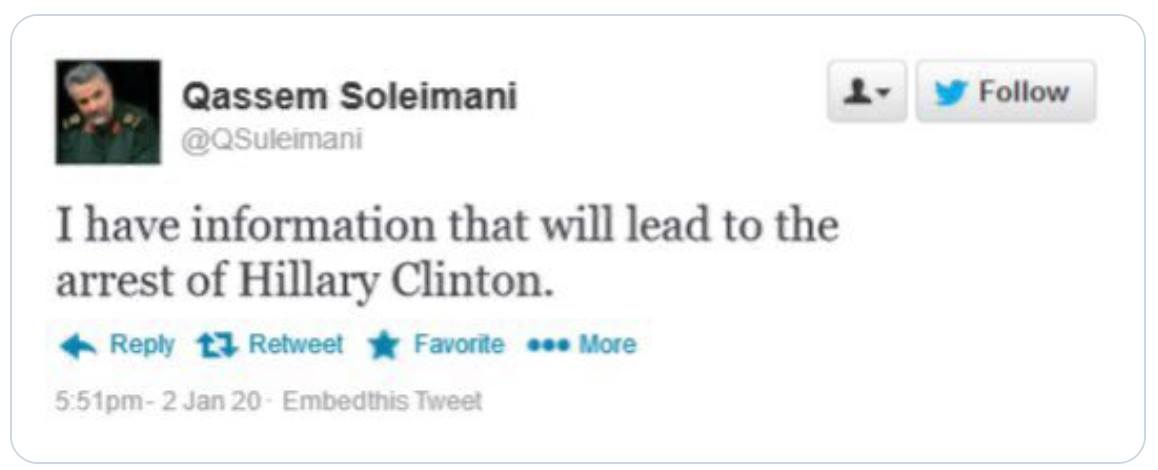Screen dimensions: 1158x470
Task: Click the Reply arrow icon
Action: 78,346
